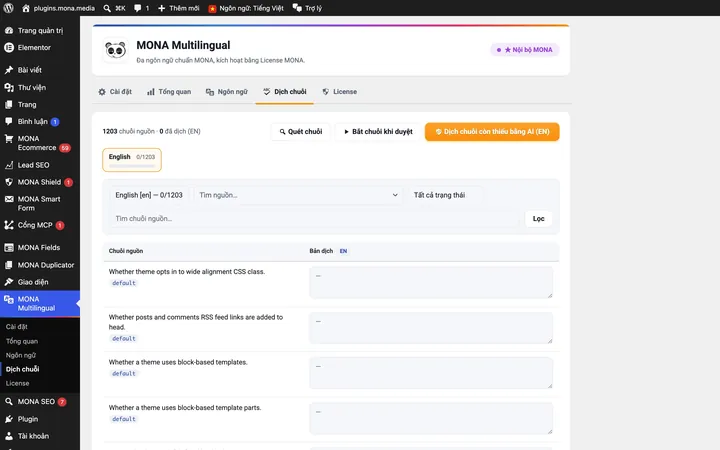Open Ngôn ngữ submenu item in sidebar
720x450 pixels.
pyautogui.click(x=21, y=355)
